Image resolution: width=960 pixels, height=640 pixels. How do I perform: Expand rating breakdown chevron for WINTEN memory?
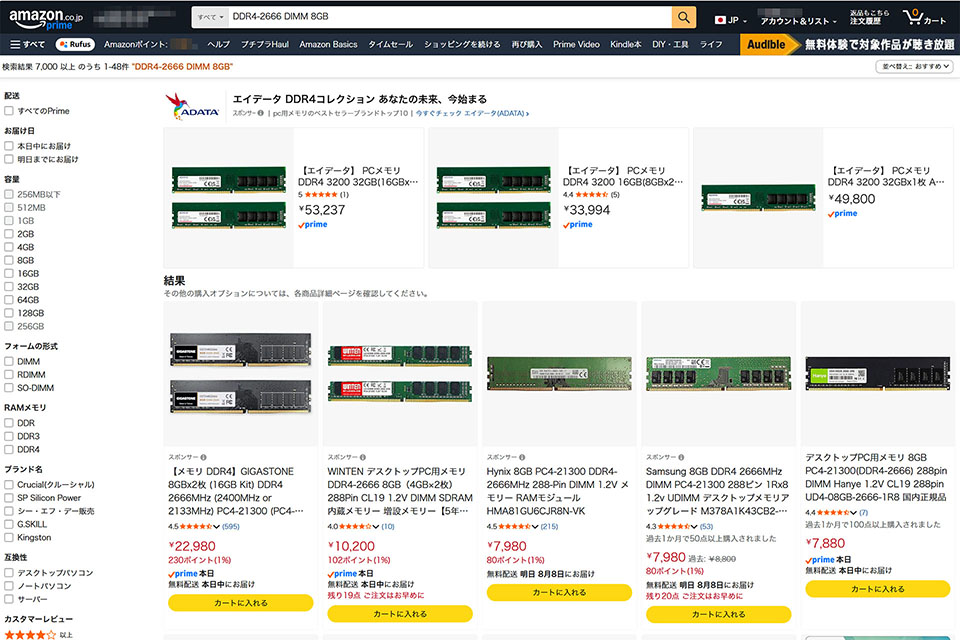coord(375,527)
